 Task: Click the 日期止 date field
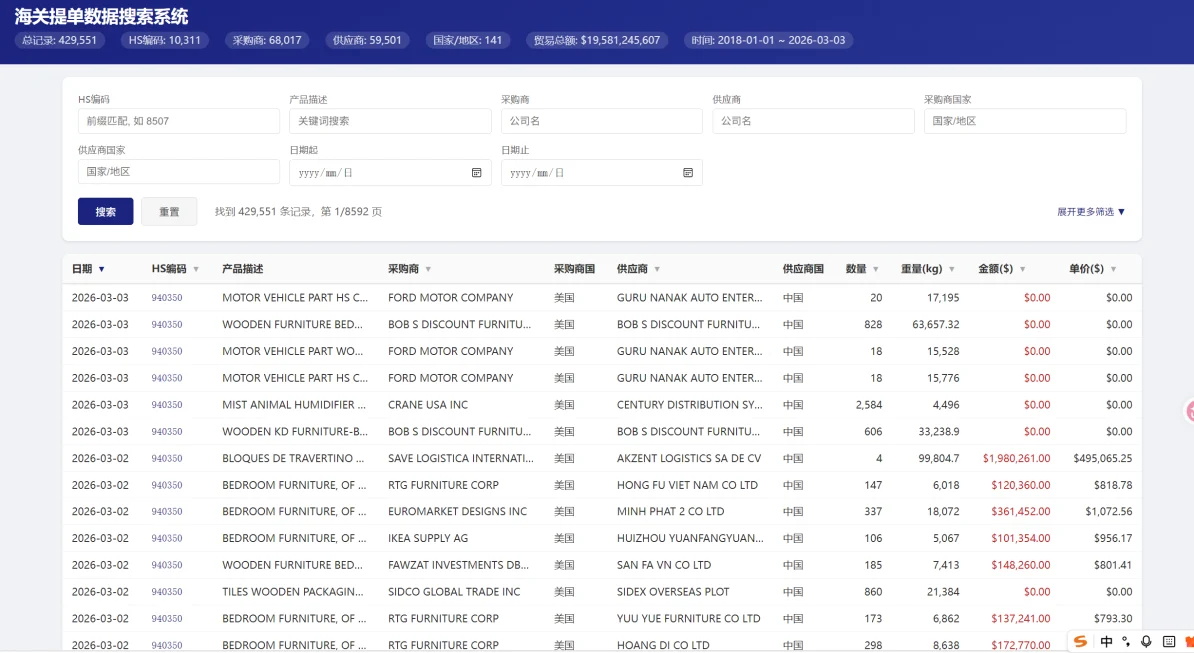602,173
